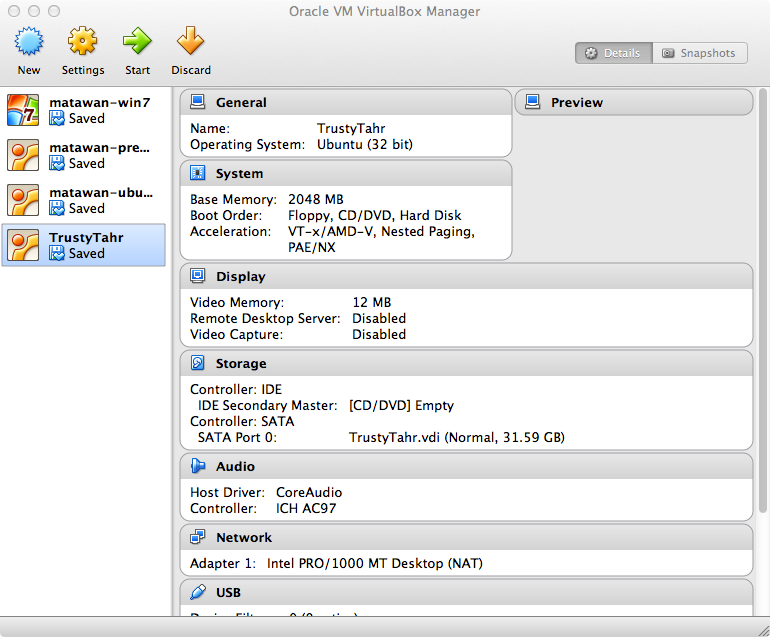Click the Discard label under the arrow
Screen dimensions: 770x637
coord(191,70)
